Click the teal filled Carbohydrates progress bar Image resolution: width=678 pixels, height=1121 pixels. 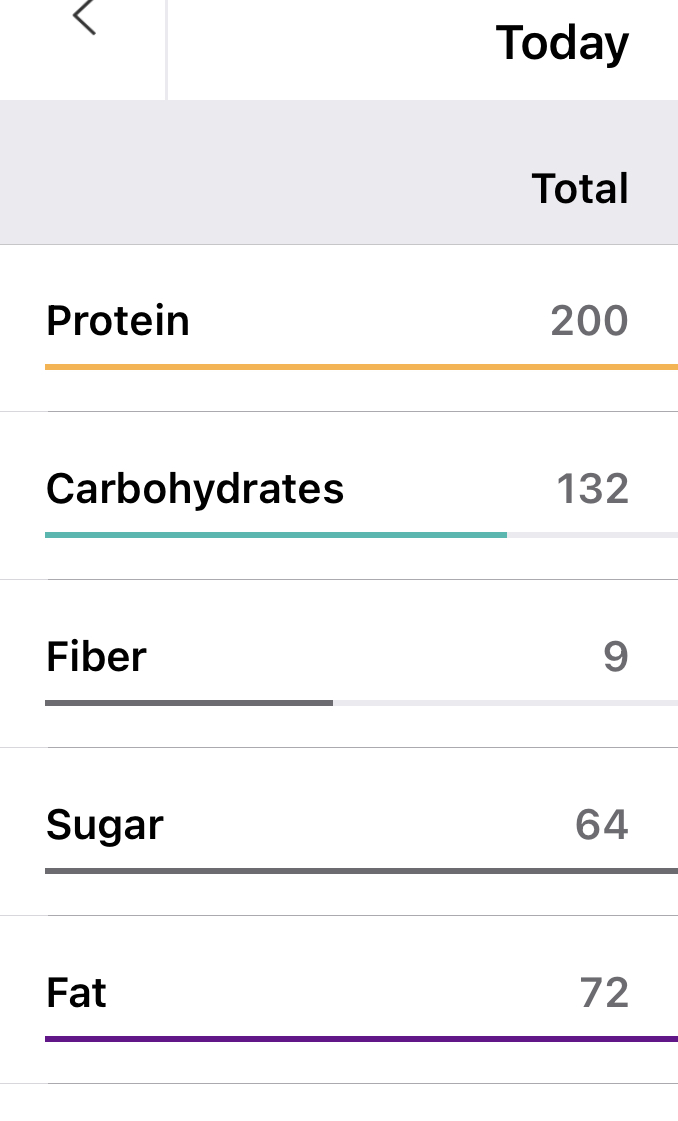click(x=276, y=535)
